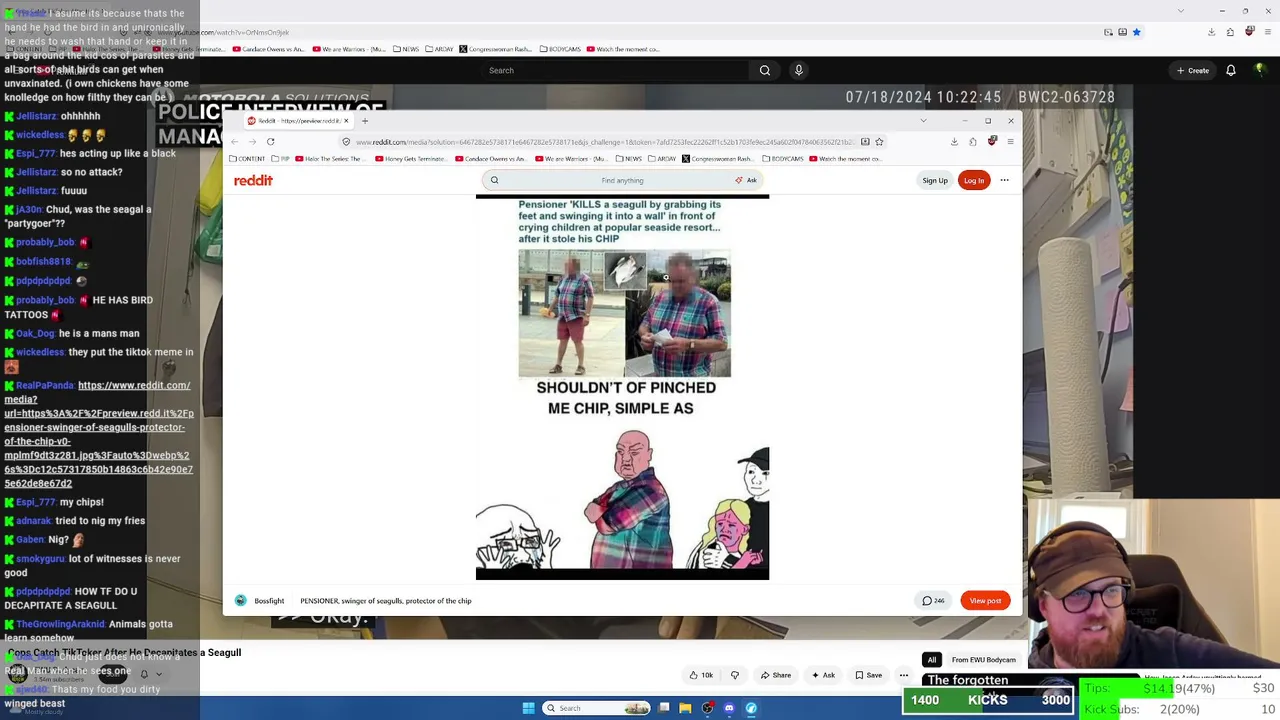Share the YouTube video
Image resolution: width=1280 pixels, height=720 pixels.
(x=776, y=675)
